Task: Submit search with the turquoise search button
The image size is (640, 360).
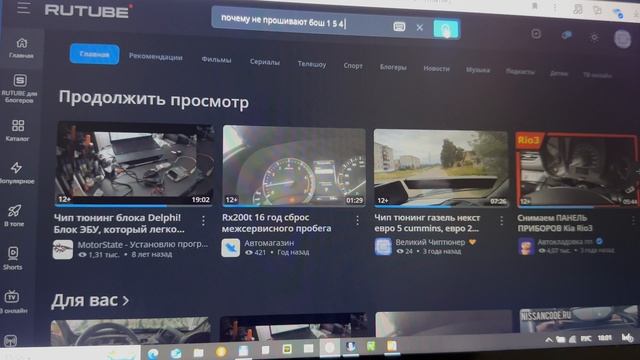Action: pos(446,29)
